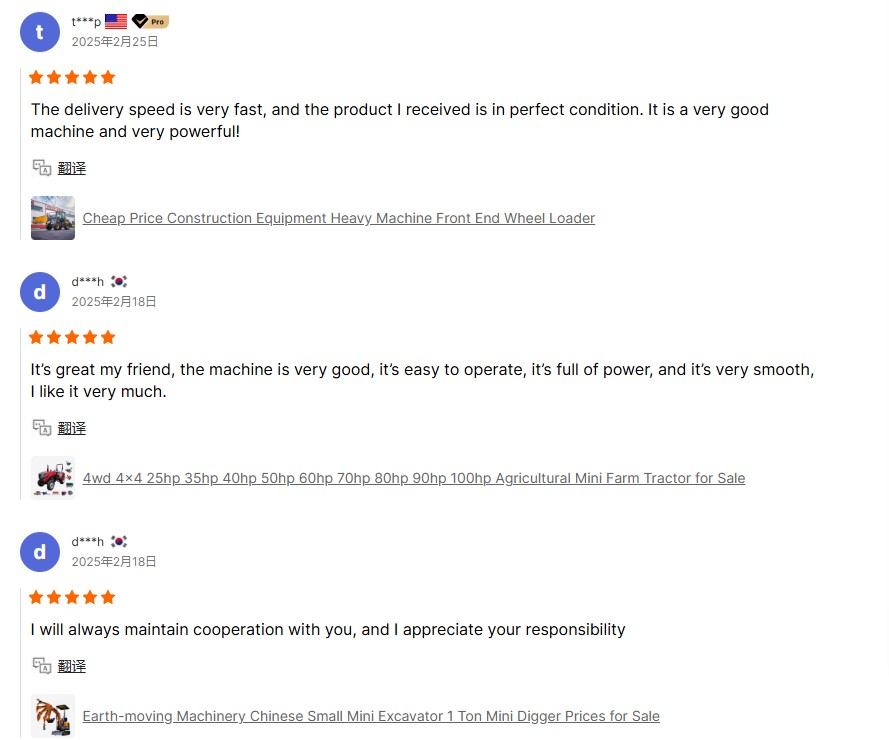This screenshot has width=889, height=740.
Task: Click the wheel loader product thumbnail
Action: (x=53, y=218)
